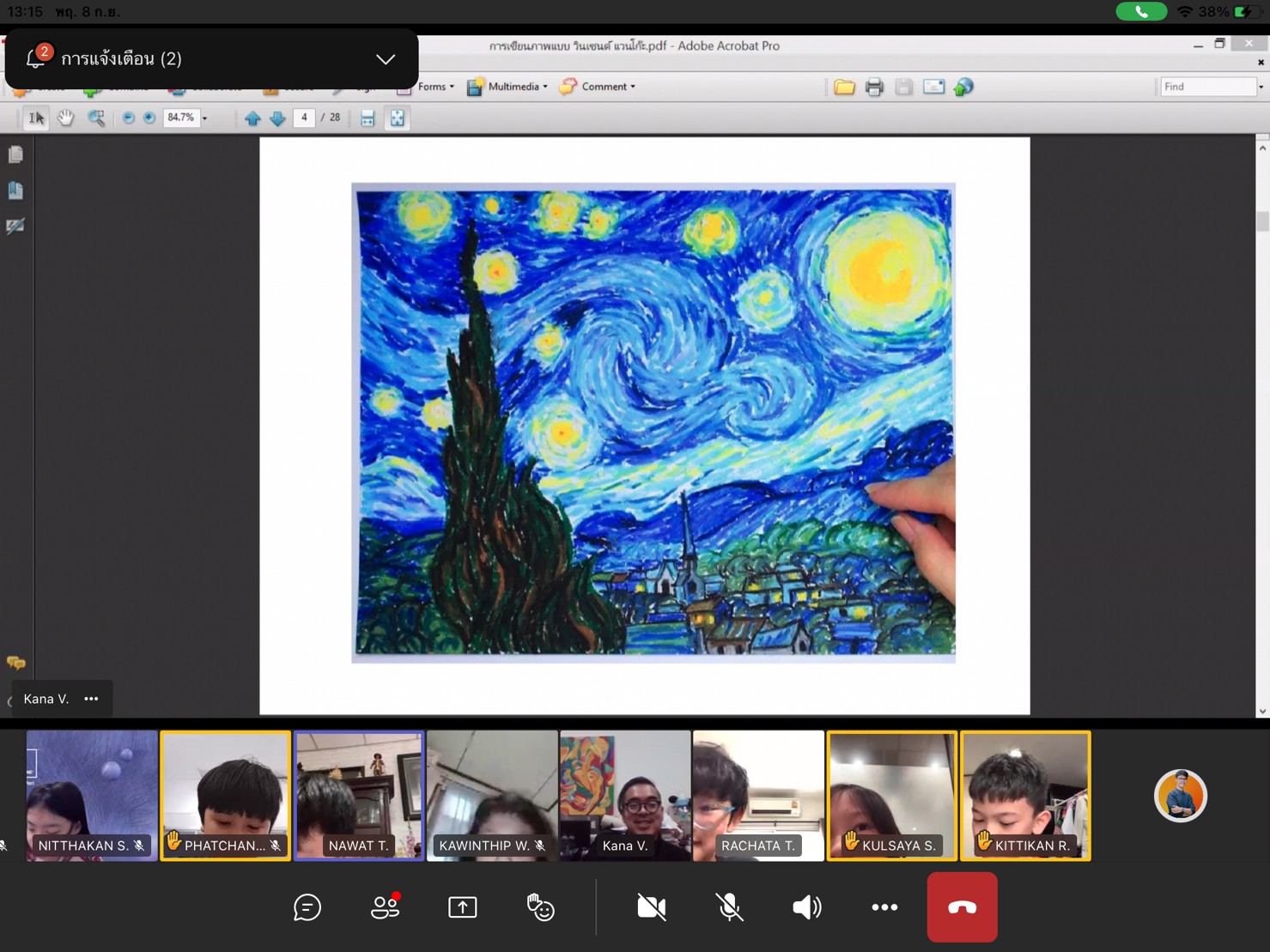
Task: Enable fit one full page view
Action: tap(398, 118)
